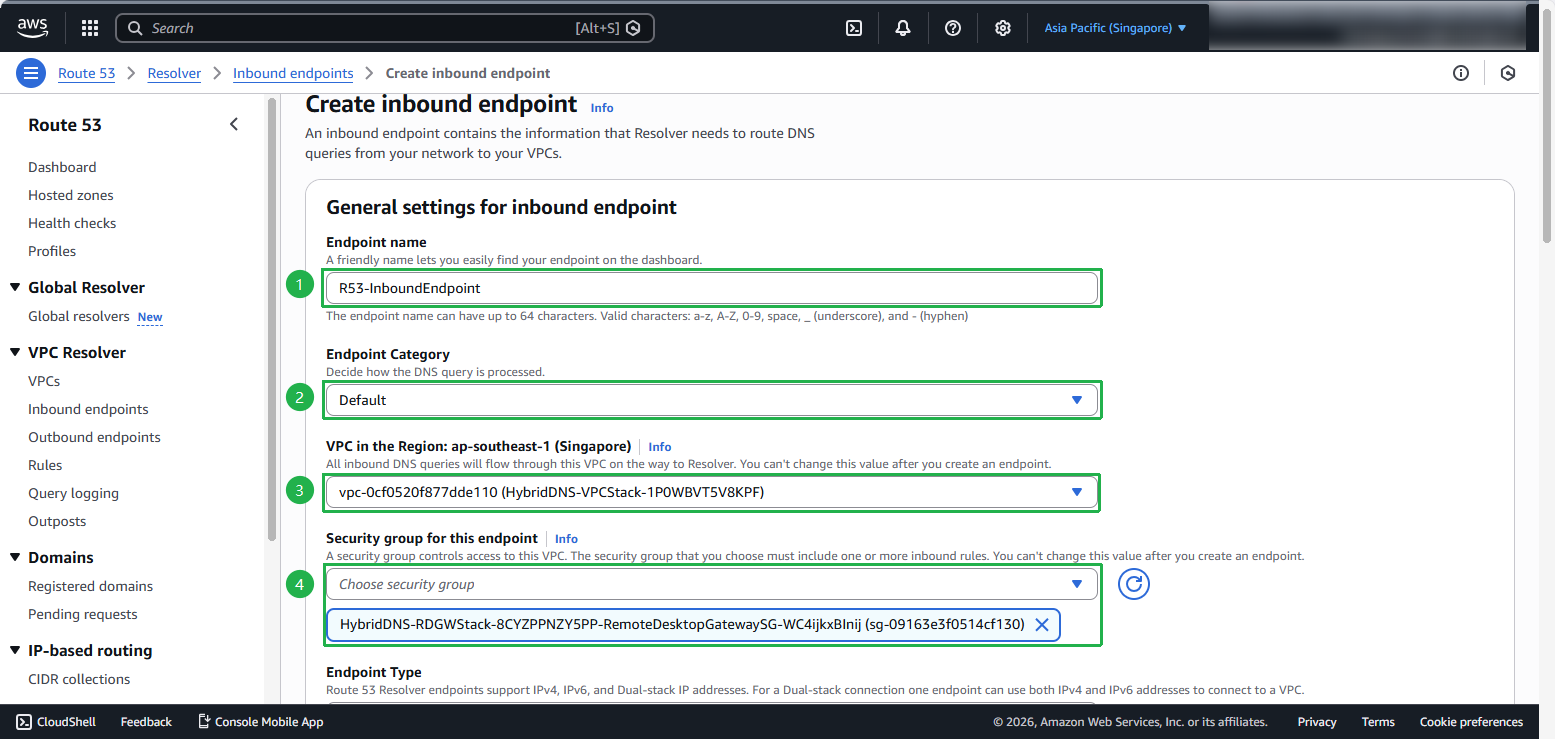Screen dimensions: 1555x739
Task: Open the Endpoint Category dropdown
Action: tap(712, 400)
